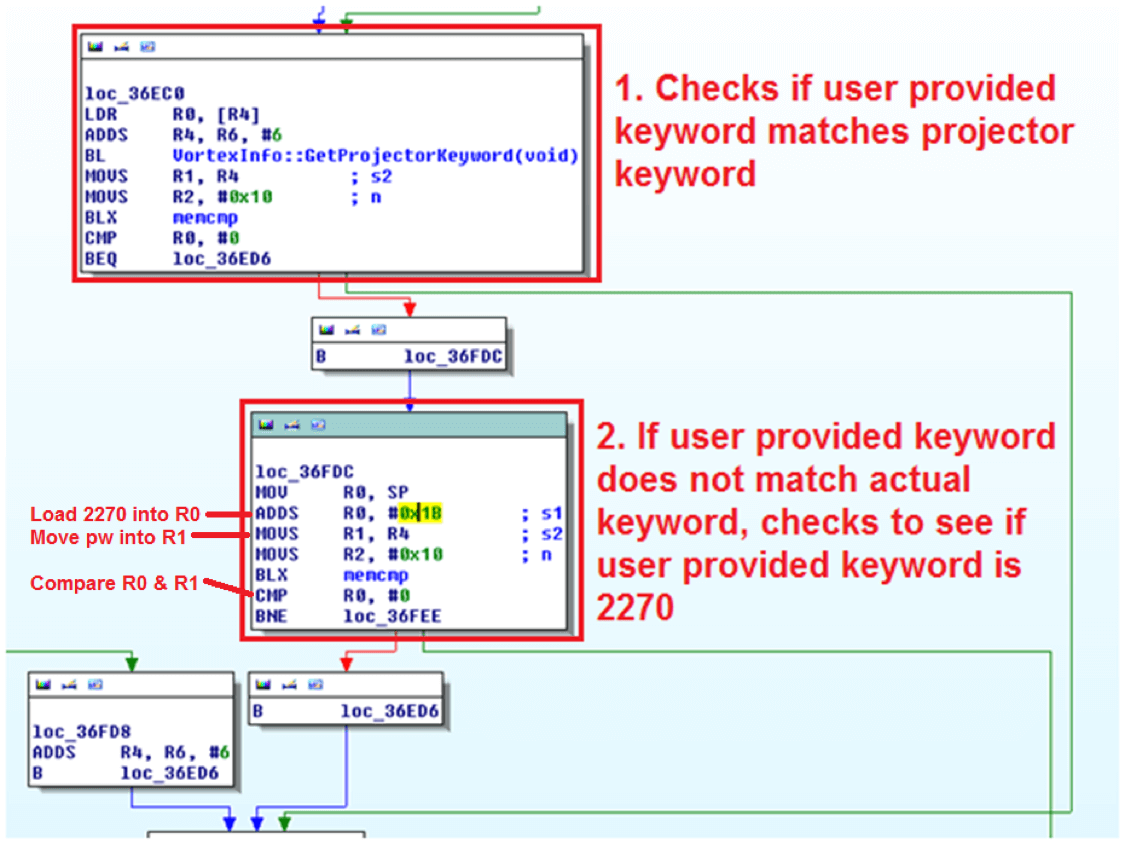Click BEQ target loc_36ED6
Viewport: 1125px width, 844px height.
(x=222, y=259)
